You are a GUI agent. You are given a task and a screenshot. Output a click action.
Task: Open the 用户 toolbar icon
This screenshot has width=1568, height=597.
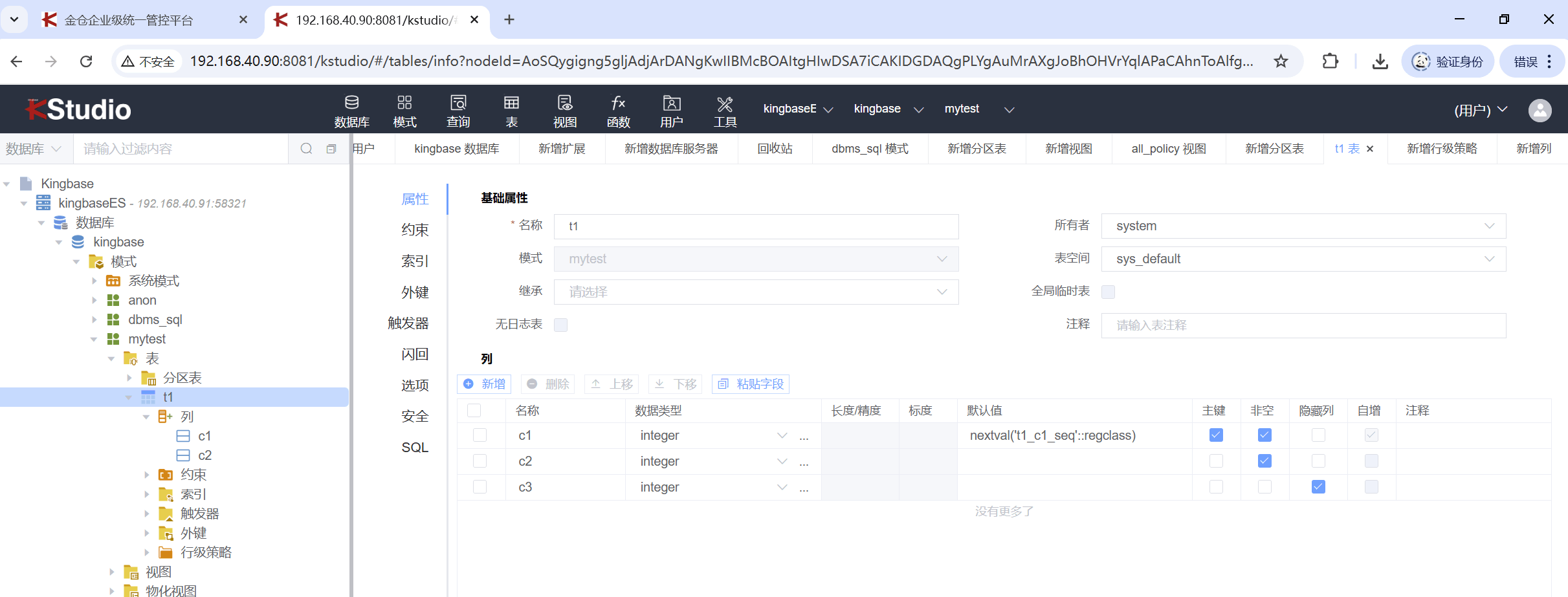(x=672, y=111)
